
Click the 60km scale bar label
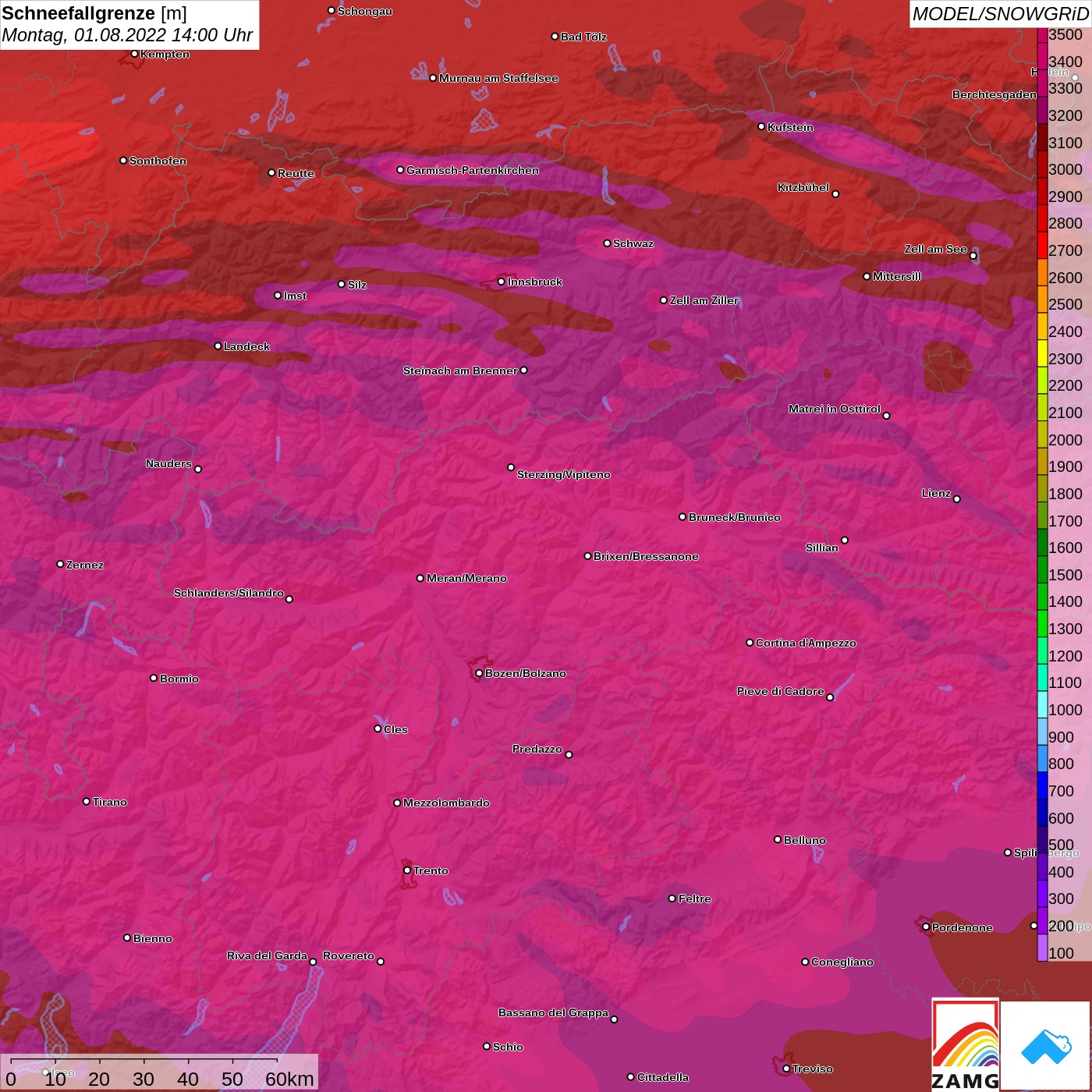[x=289, y=1079]
